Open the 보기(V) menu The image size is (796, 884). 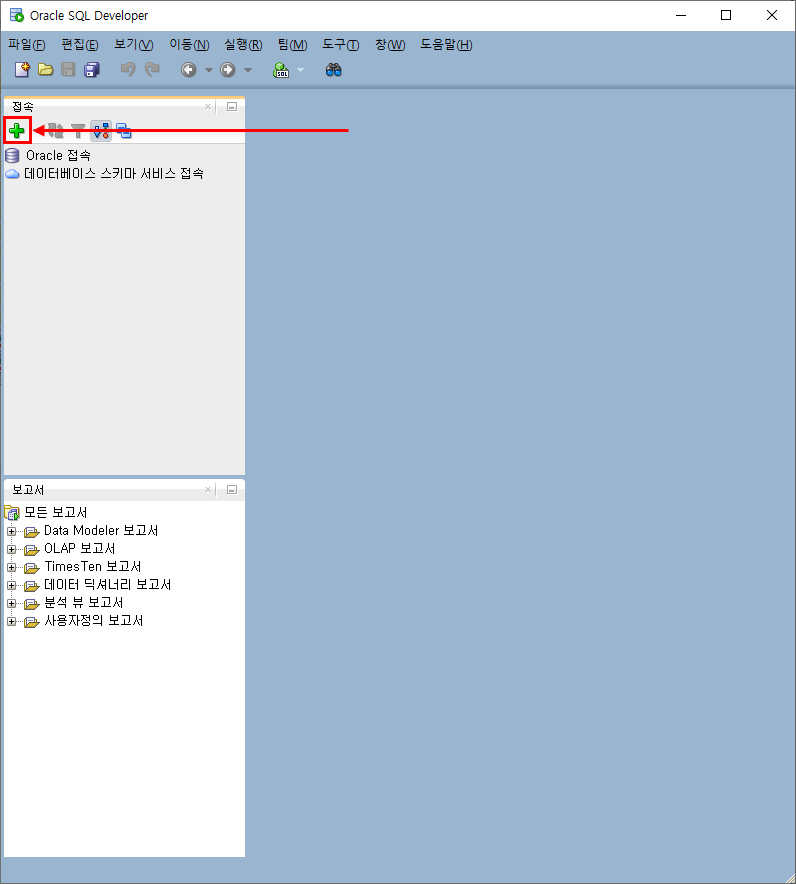click(x=134, y=45)
